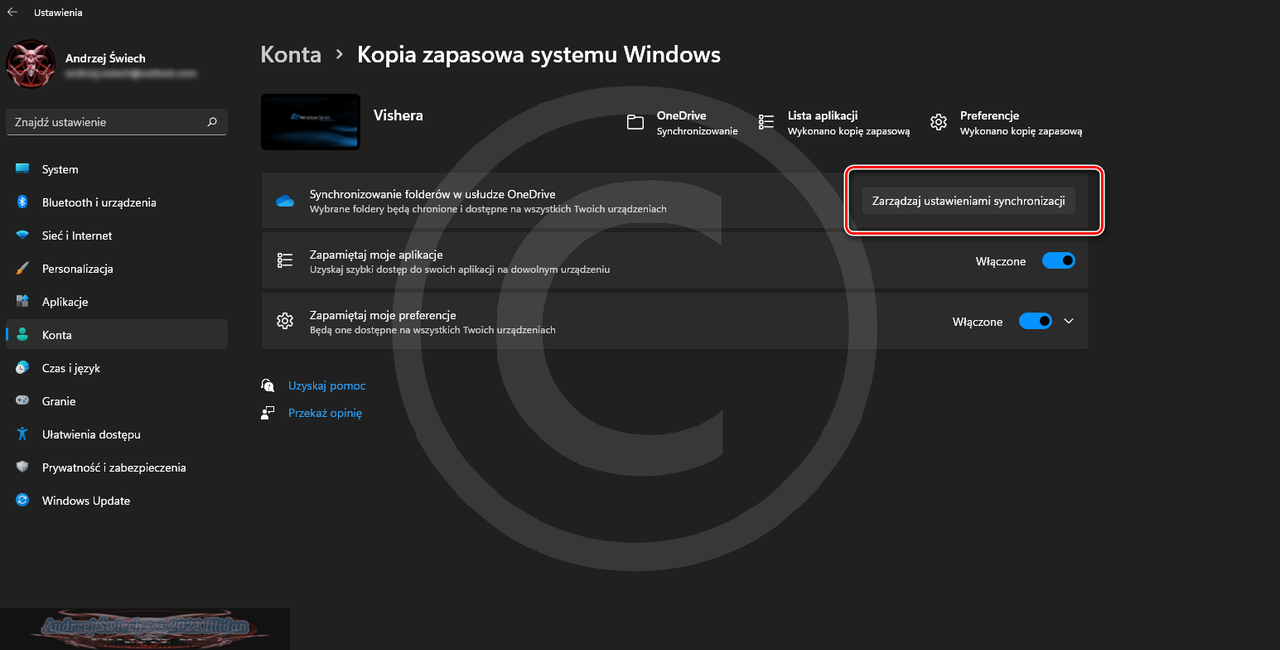This screenshot has width=1280, height=650.
Task: Click the search magnifier icon
Action: (212, 122)
